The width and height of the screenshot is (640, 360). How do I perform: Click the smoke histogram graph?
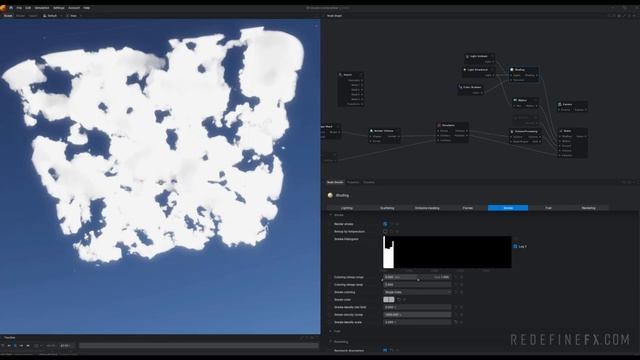tap(447, 252)
